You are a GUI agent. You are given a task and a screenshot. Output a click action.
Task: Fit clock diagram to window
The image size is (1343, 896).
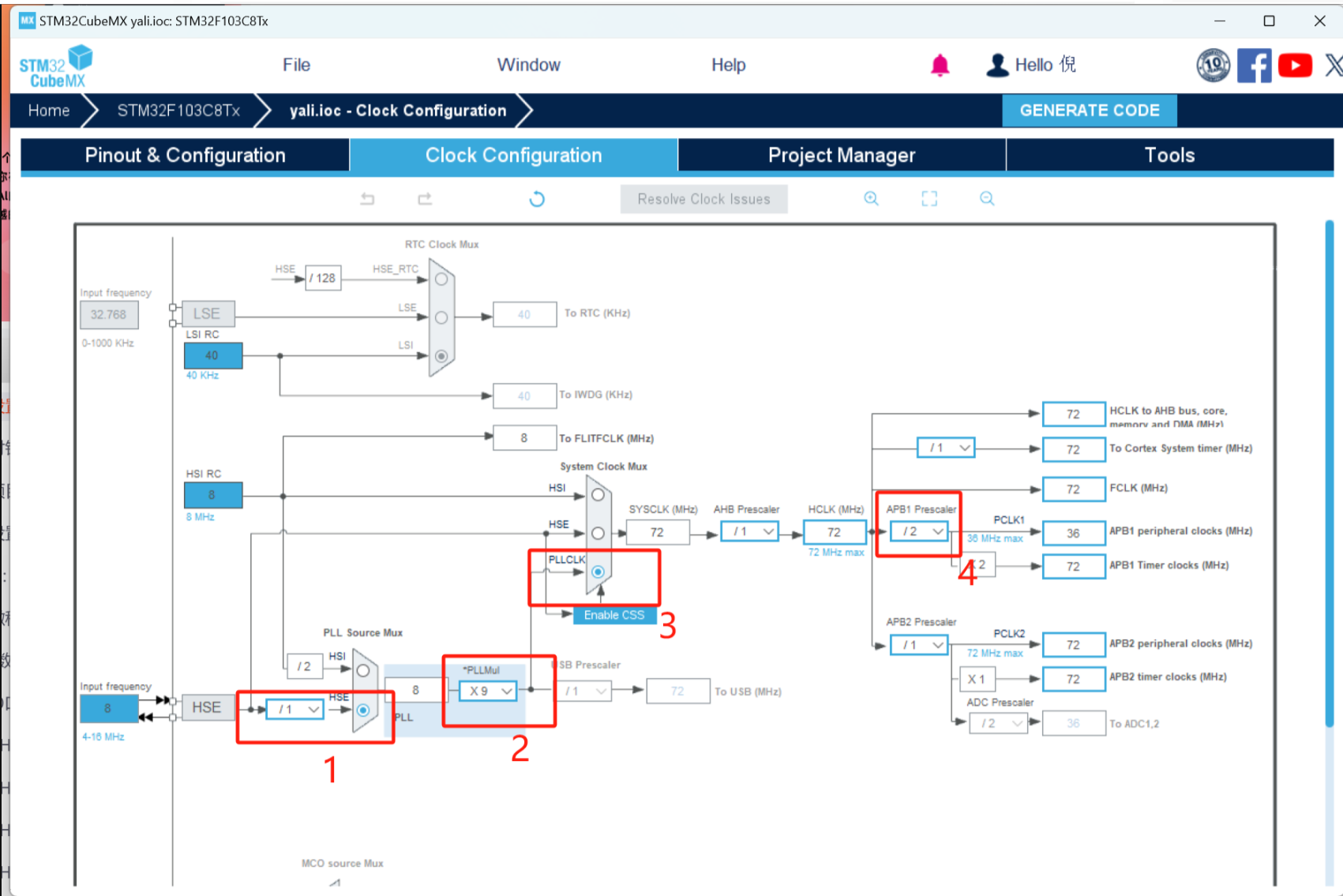[929, 199]
